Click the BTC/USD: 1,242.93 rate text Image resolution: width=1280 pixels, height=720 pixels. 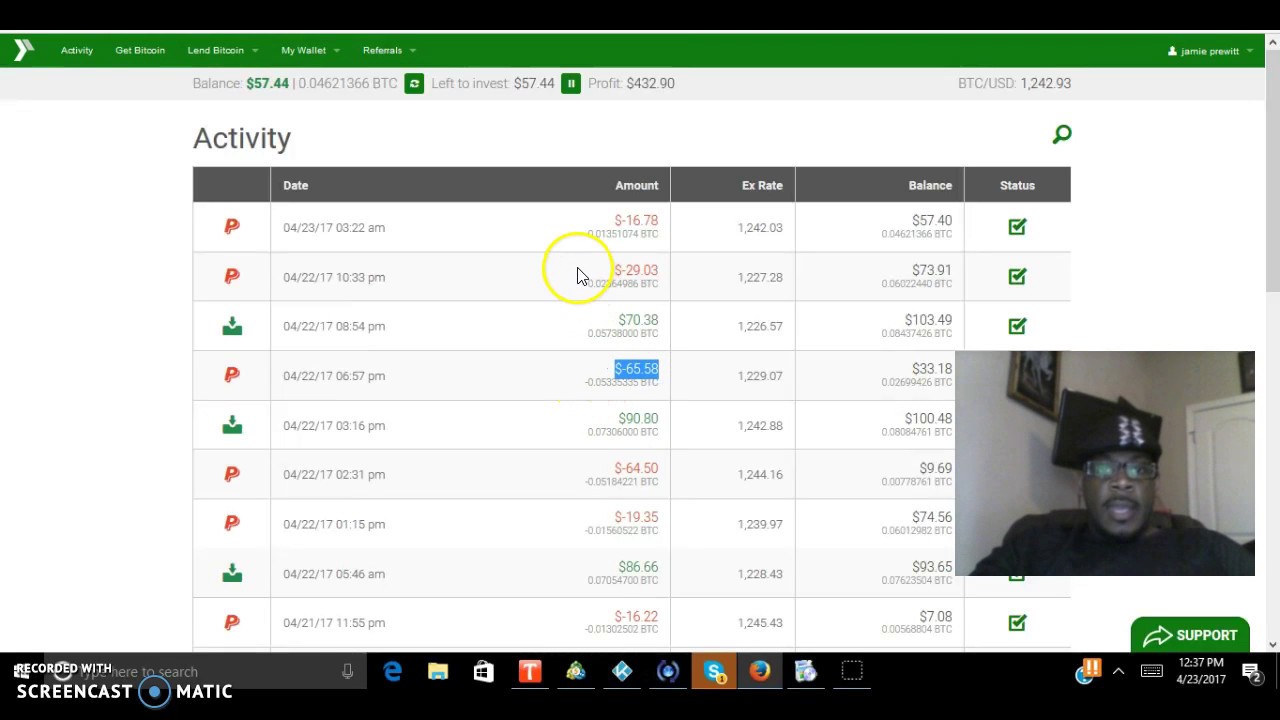(x=1014, y=83)
